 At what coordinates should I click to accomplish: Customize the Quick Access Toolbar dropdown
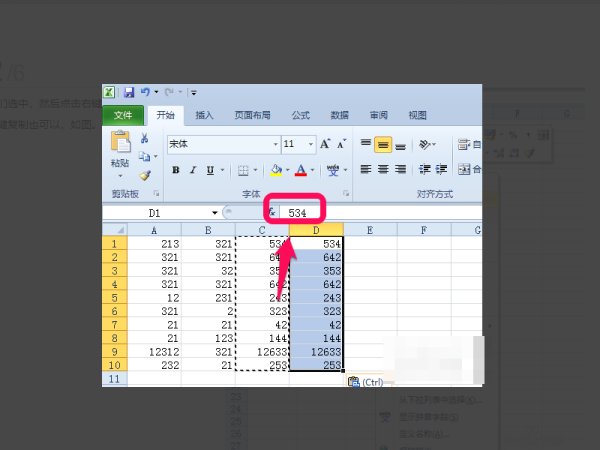click(194, 93)
